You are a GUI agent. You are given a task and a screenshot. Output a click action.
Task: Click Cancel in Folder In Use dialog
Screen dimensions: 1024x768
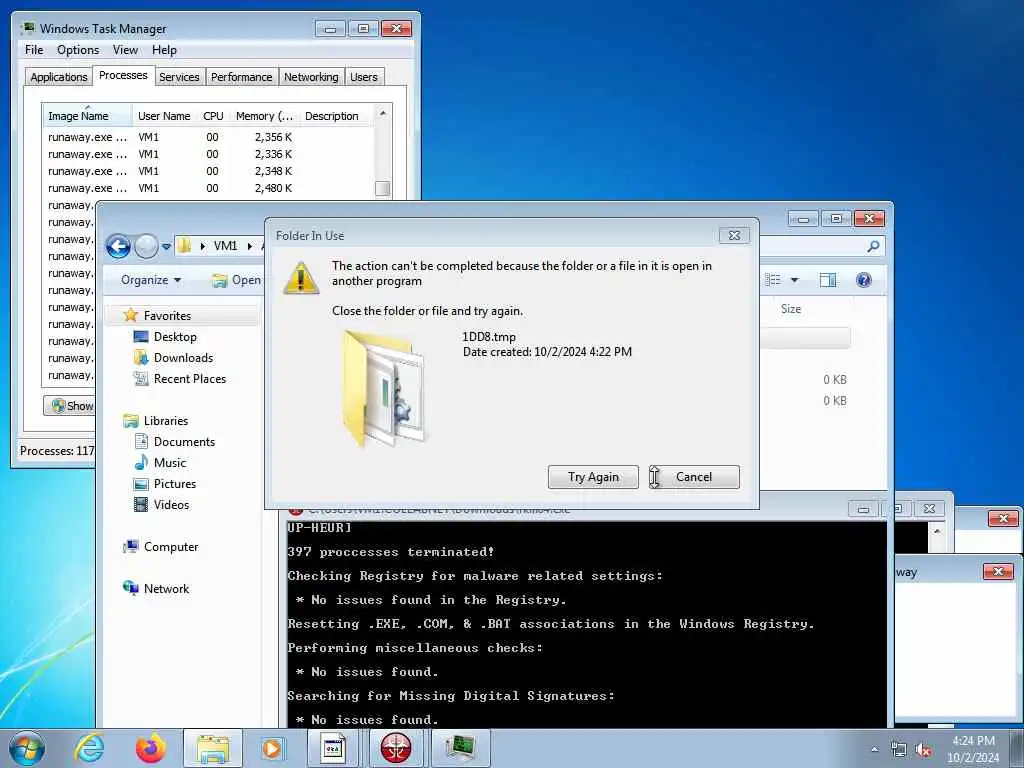pos(694,477)
